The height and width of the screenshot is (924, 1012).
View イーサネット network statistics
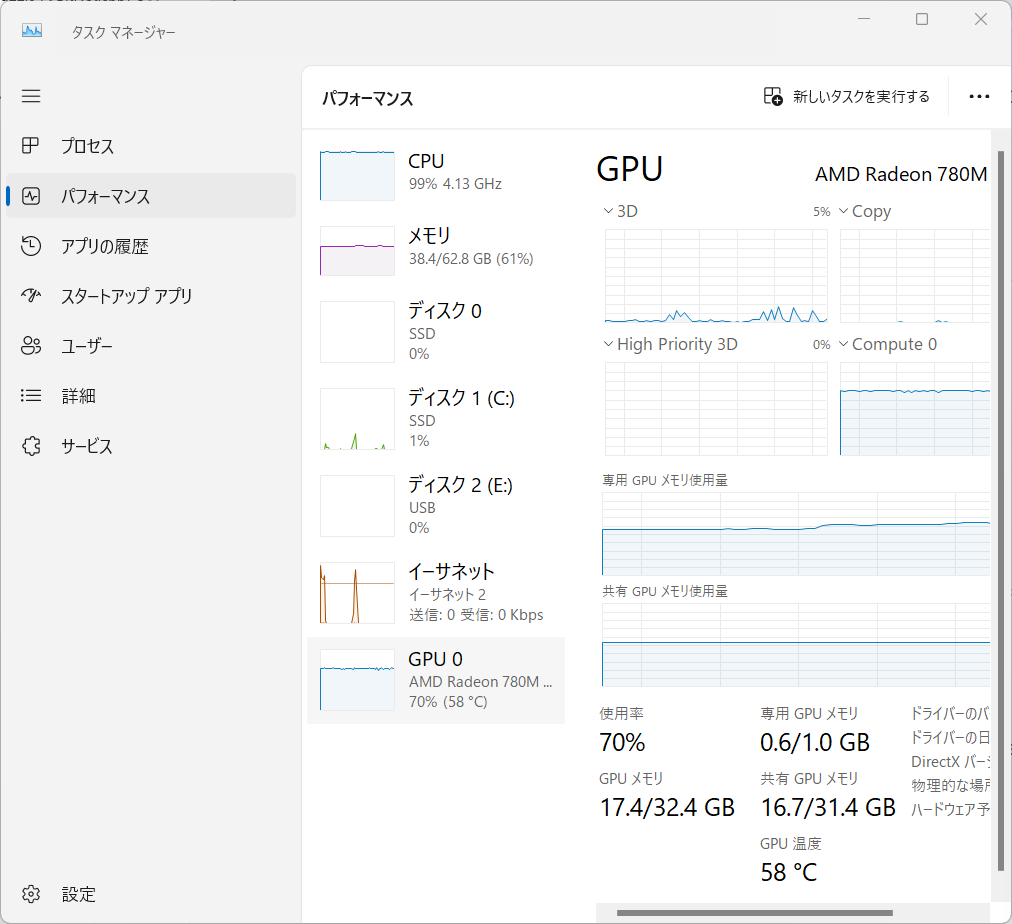pos(436,592)
